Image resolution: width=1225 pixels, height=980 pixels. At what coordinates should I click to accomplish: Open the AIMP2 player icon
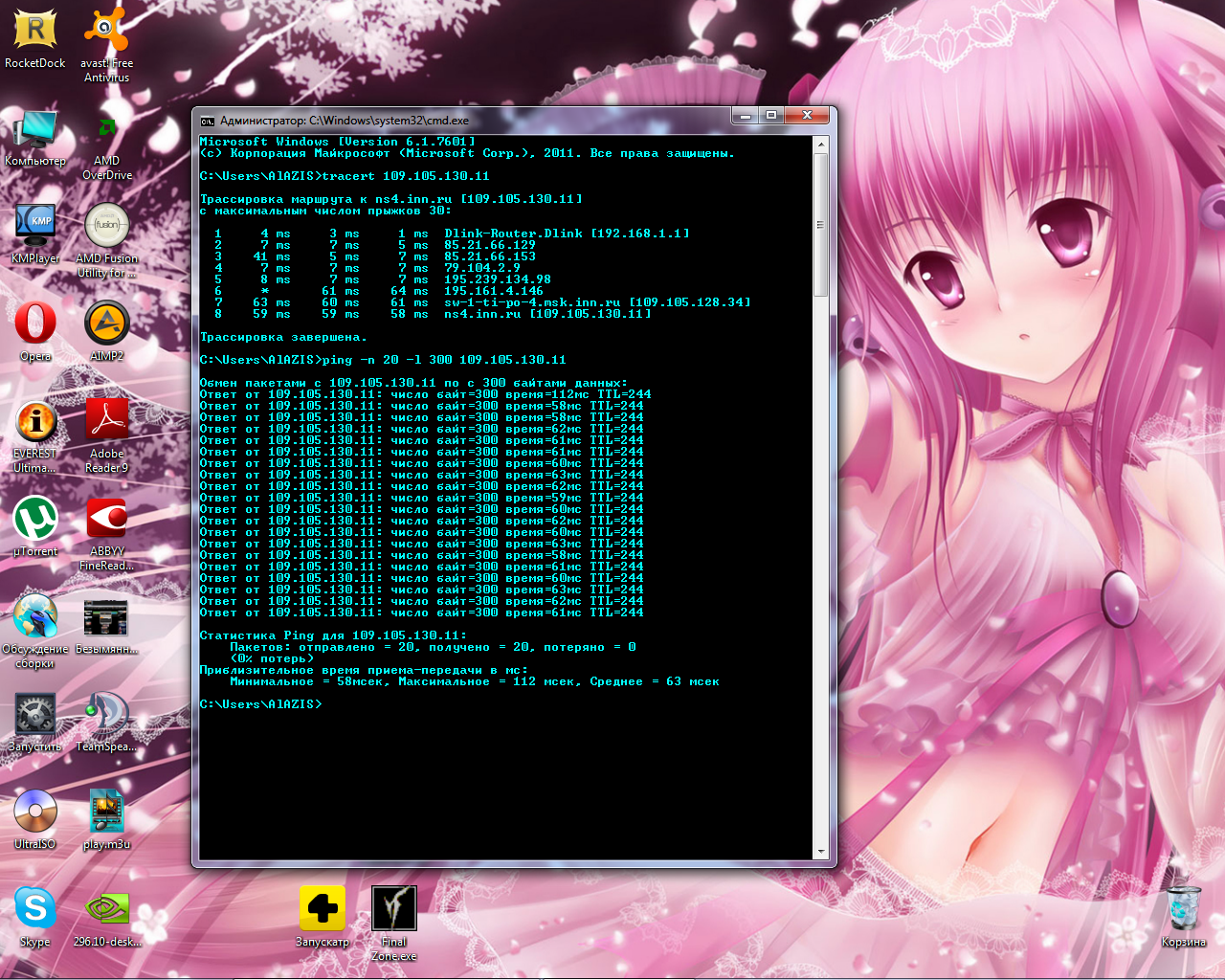tap(106, 332)
